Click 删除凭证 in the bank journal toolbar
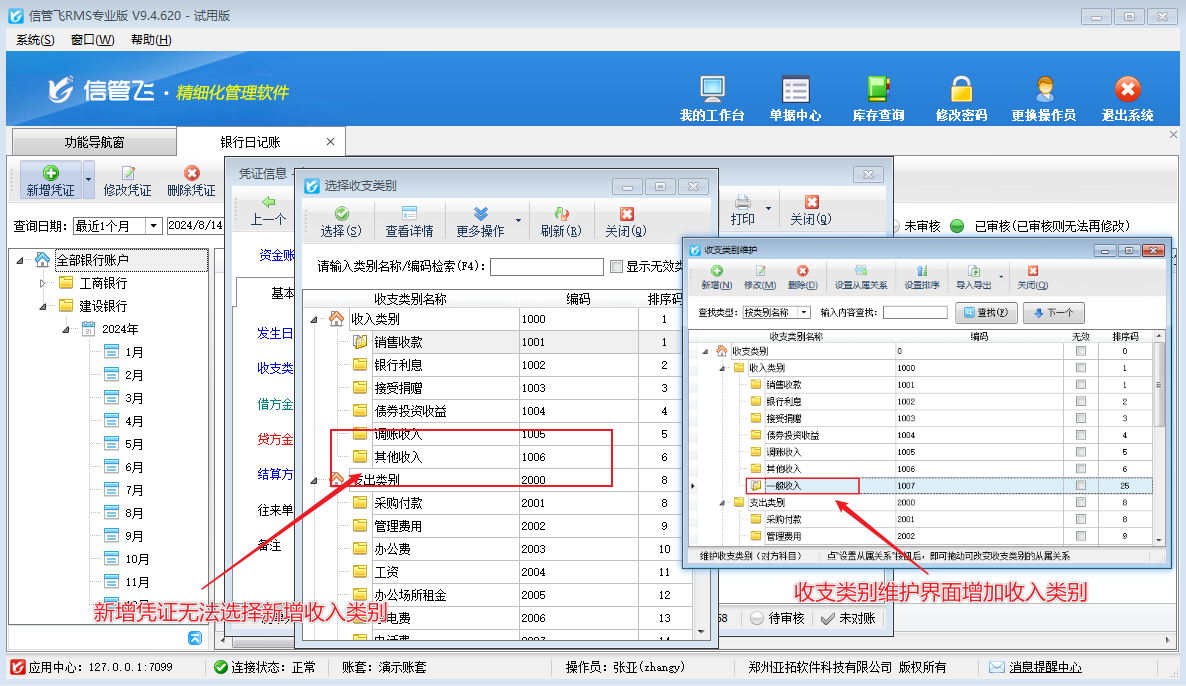Viewport: 1186px width, 686px height. 191,181
